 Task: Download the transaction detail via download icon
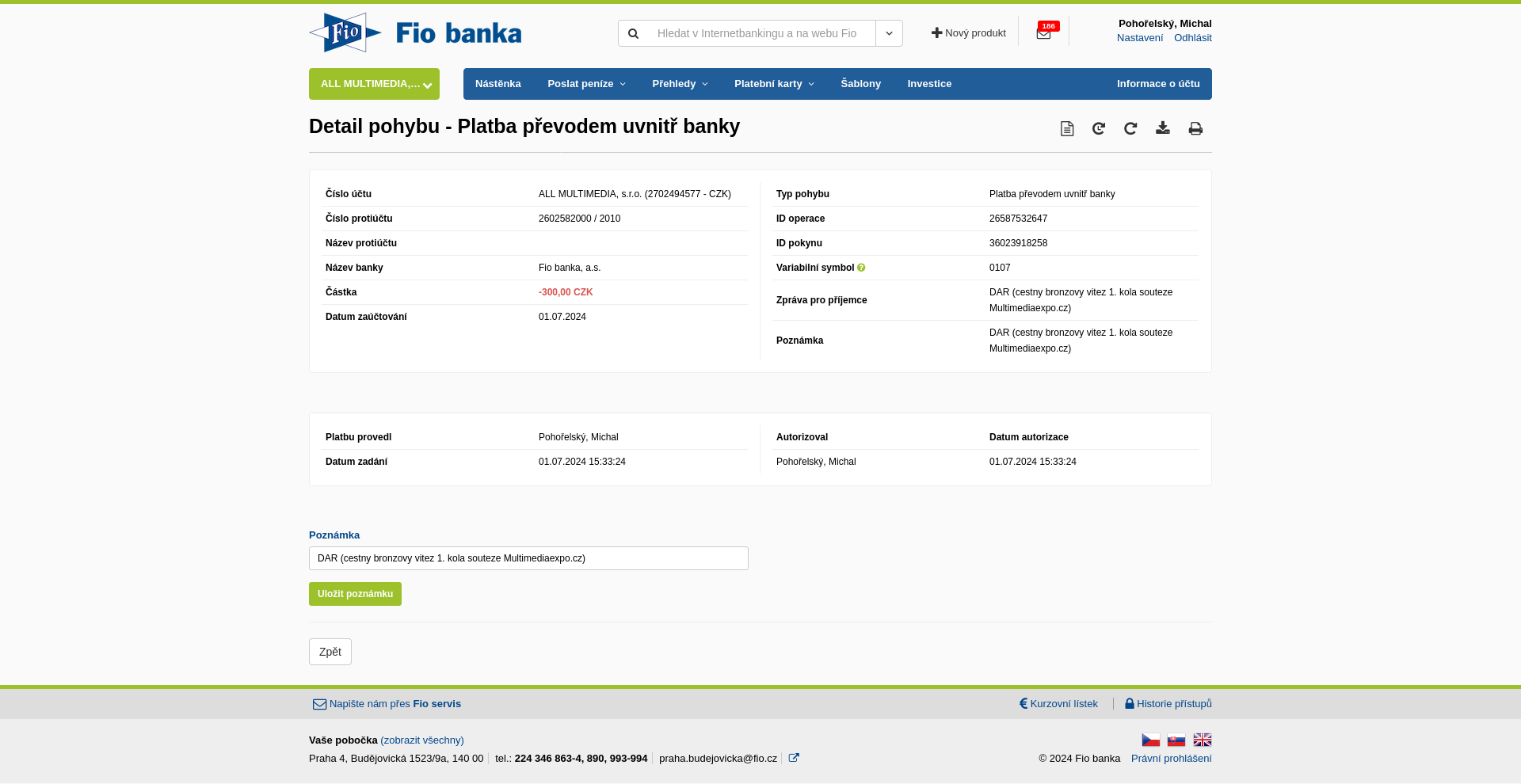click(1163, 128)
